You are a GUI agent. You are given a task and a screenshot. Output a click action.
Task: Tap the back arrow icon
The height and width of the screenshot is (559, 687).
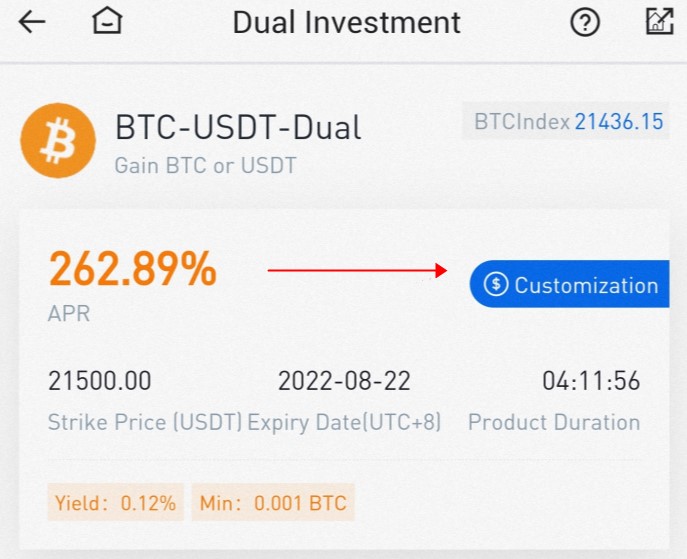33,22
